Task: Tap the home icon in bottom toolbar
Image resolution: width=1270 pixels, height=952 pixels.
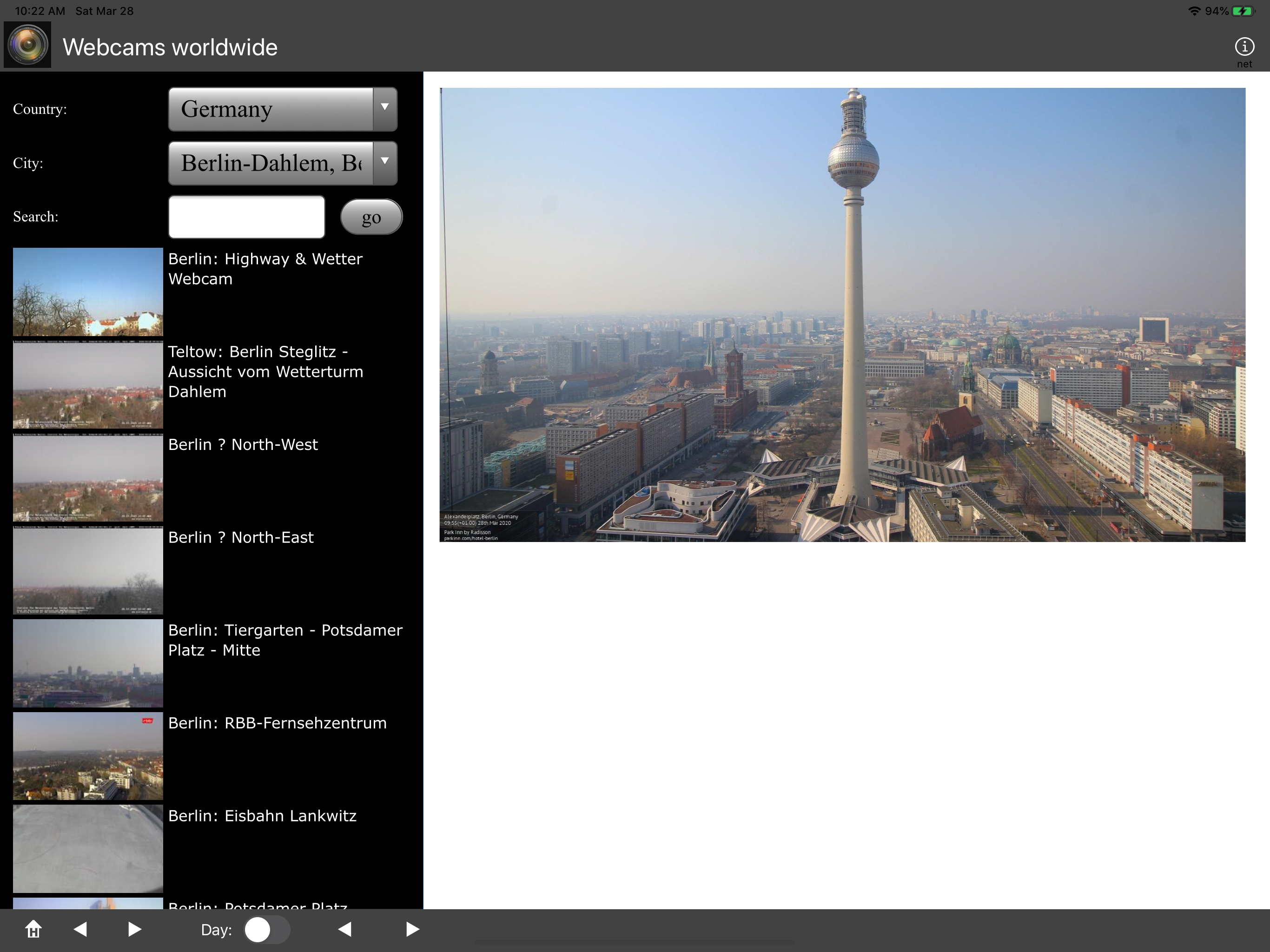Action: 33,929
